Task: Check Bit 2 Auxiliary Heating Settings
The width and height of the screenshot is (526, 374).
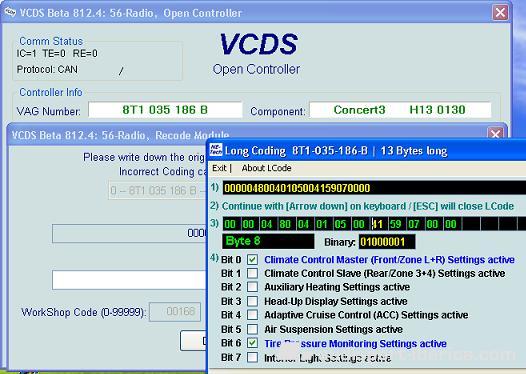Action: (x=252, y=287)
